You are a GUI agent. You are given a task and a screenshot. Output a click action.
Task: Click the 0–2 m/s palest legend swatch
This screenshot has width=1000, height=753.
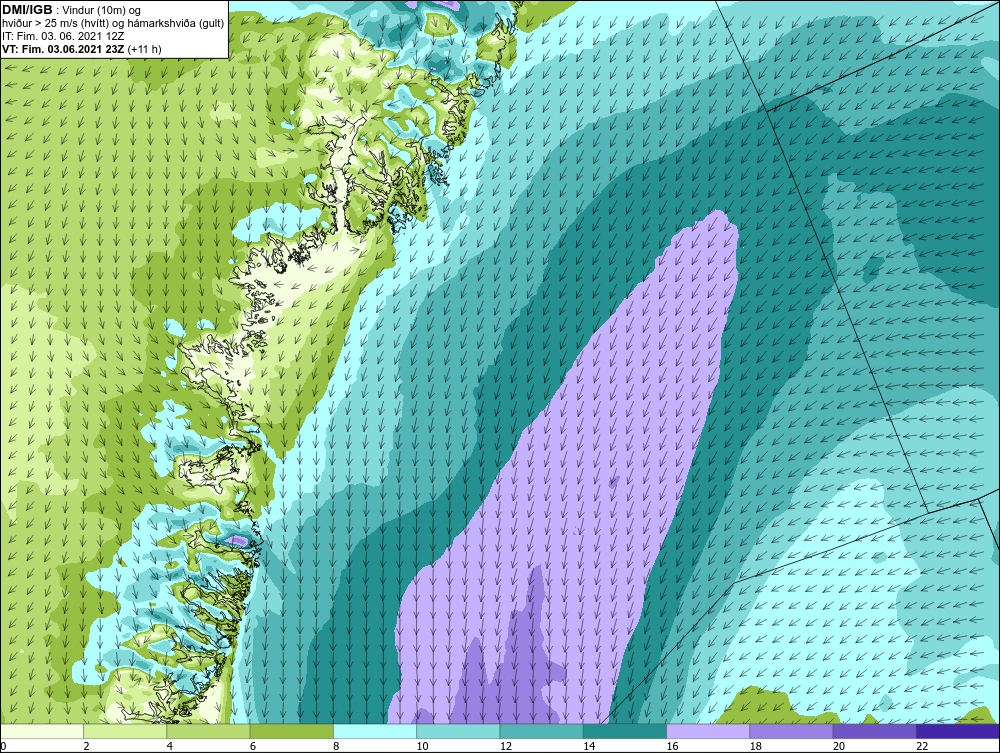click(42, 731)
